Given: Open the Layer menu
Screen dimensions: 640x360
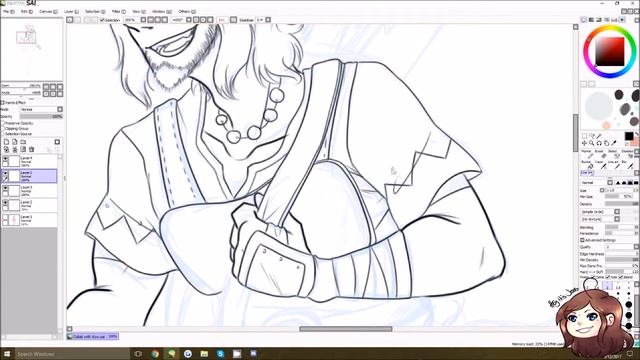Looking at the screenshot, I should (x=71, y=11).
